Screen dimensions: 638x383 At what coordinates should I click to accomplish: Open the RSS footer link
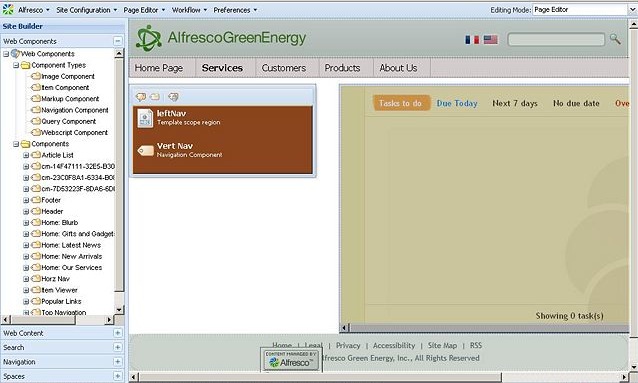click(x=476, y=346)
